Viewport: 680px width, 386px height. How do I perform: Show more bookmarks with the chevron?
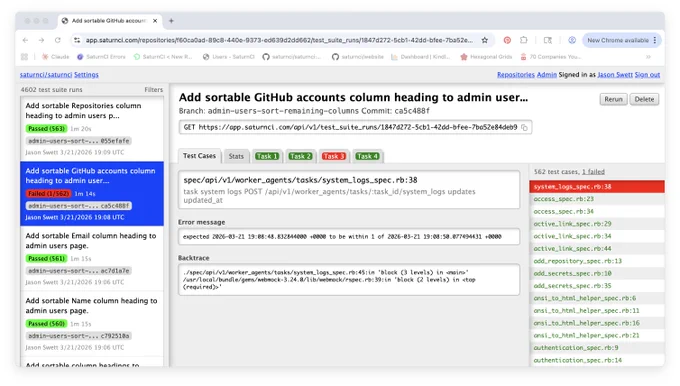click(x=648, y=57)
